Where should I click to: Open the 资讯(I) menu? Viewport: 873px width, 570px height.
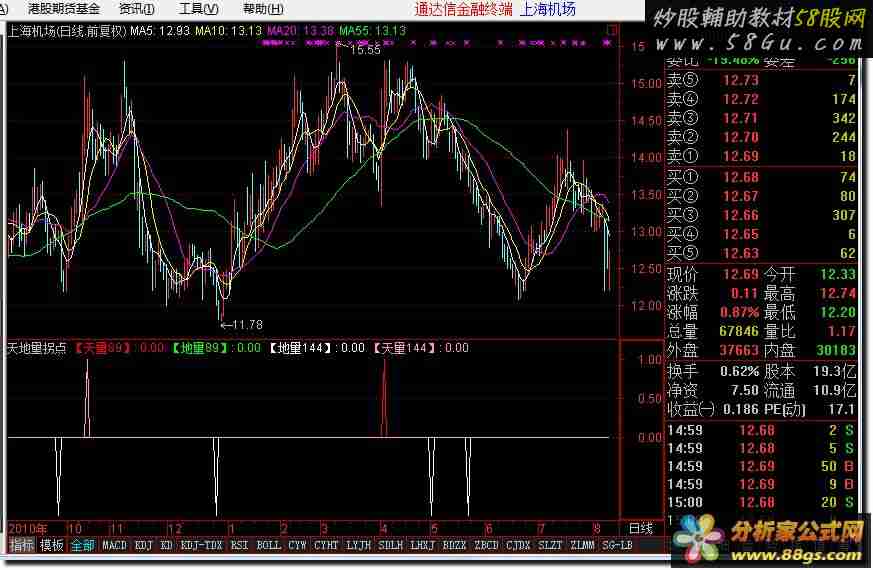(137, 9)
